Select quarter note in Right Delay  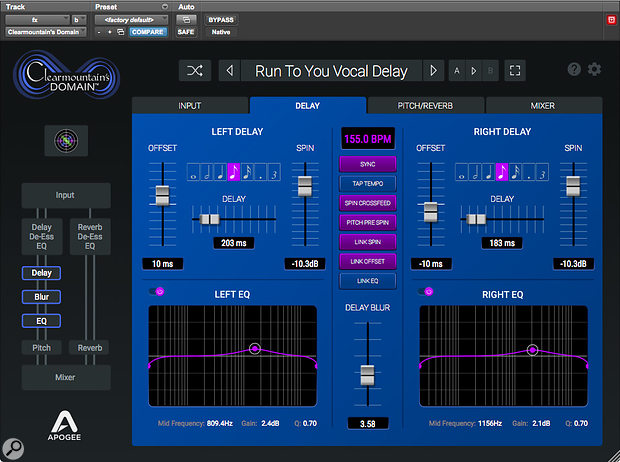[x=488, y=172]
